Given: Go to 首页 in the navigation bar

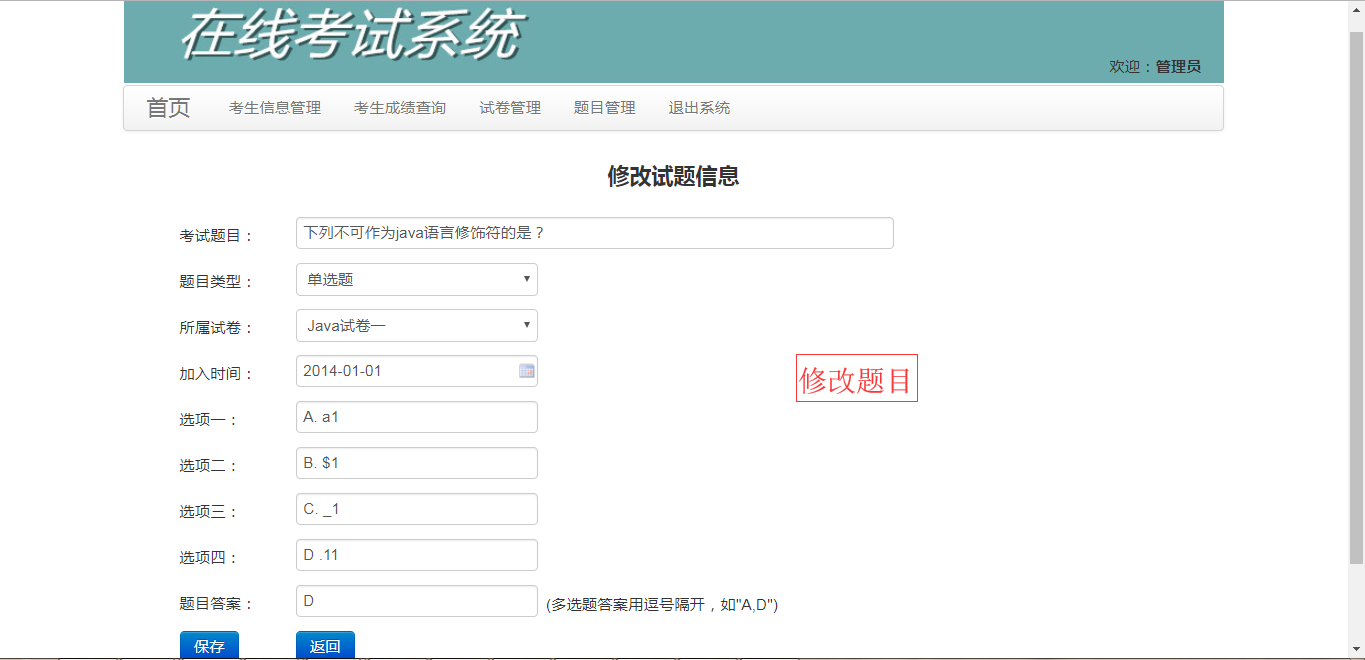Looking at the screenshot, I should coord(168,108).
